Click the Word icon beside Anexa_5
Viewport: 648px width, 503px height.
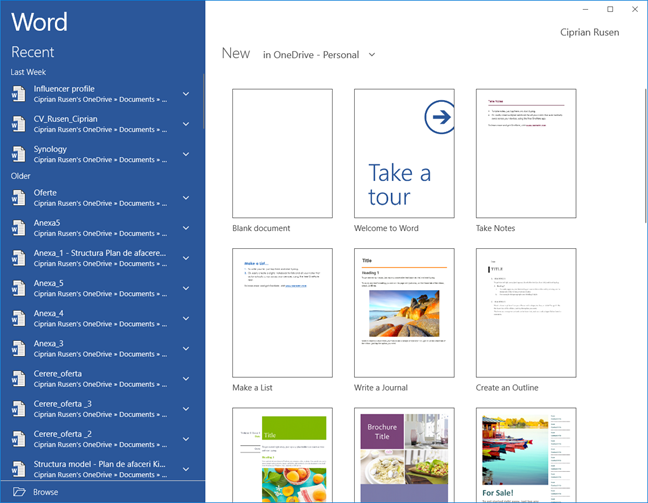pyautogui.click(x=18, y=288)
